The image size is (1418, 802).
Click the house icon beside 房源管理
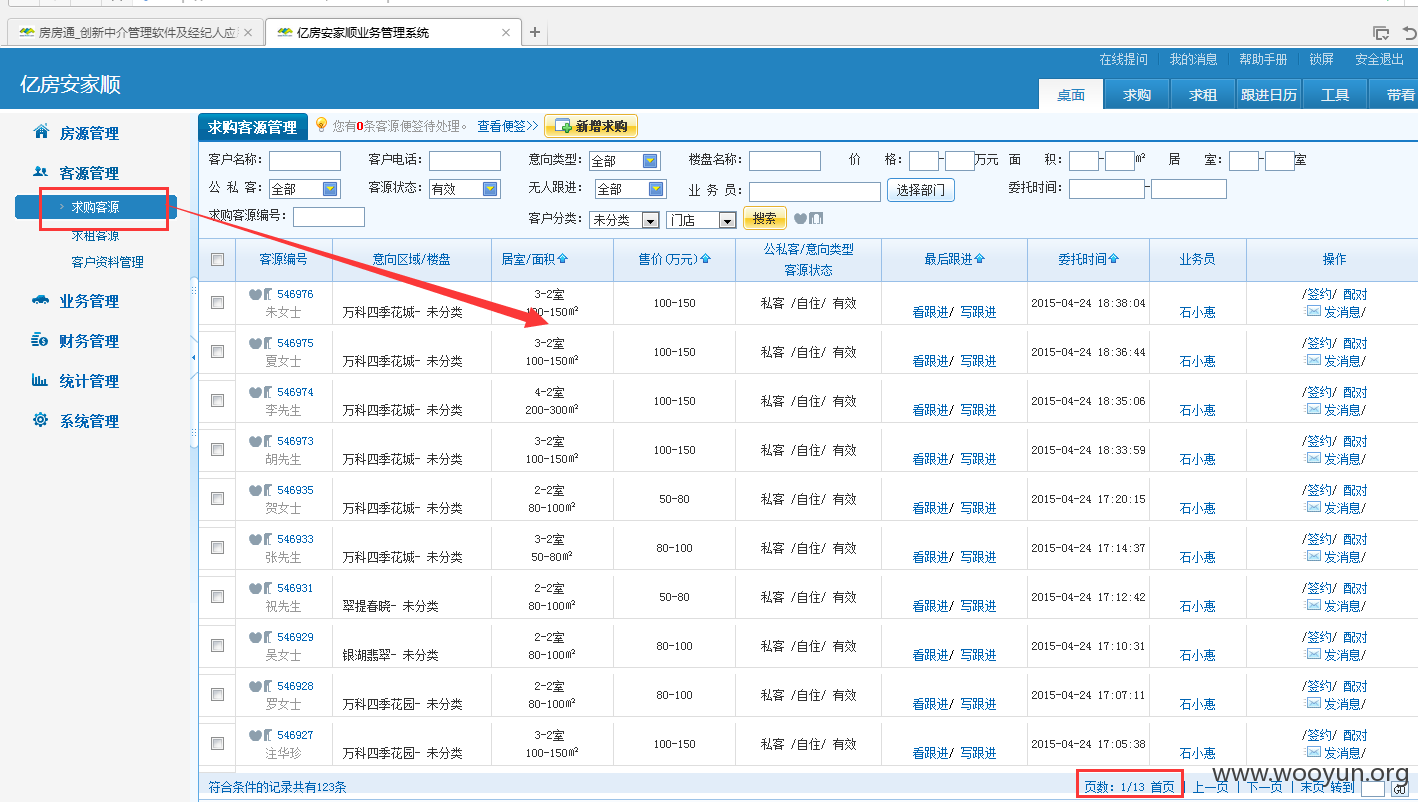41,132
